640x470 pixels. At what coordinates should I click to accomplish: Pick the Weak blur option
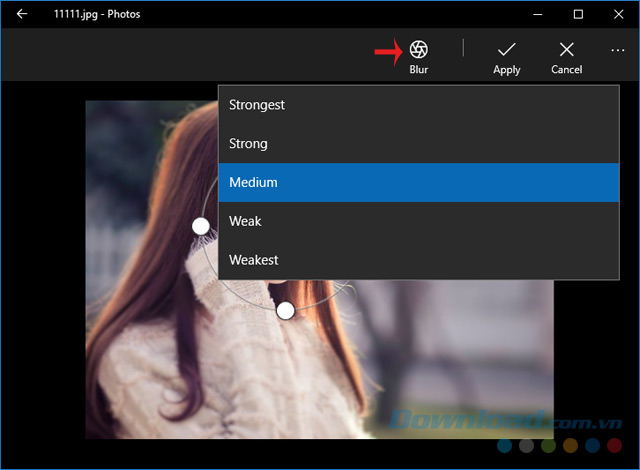point(419,221)
